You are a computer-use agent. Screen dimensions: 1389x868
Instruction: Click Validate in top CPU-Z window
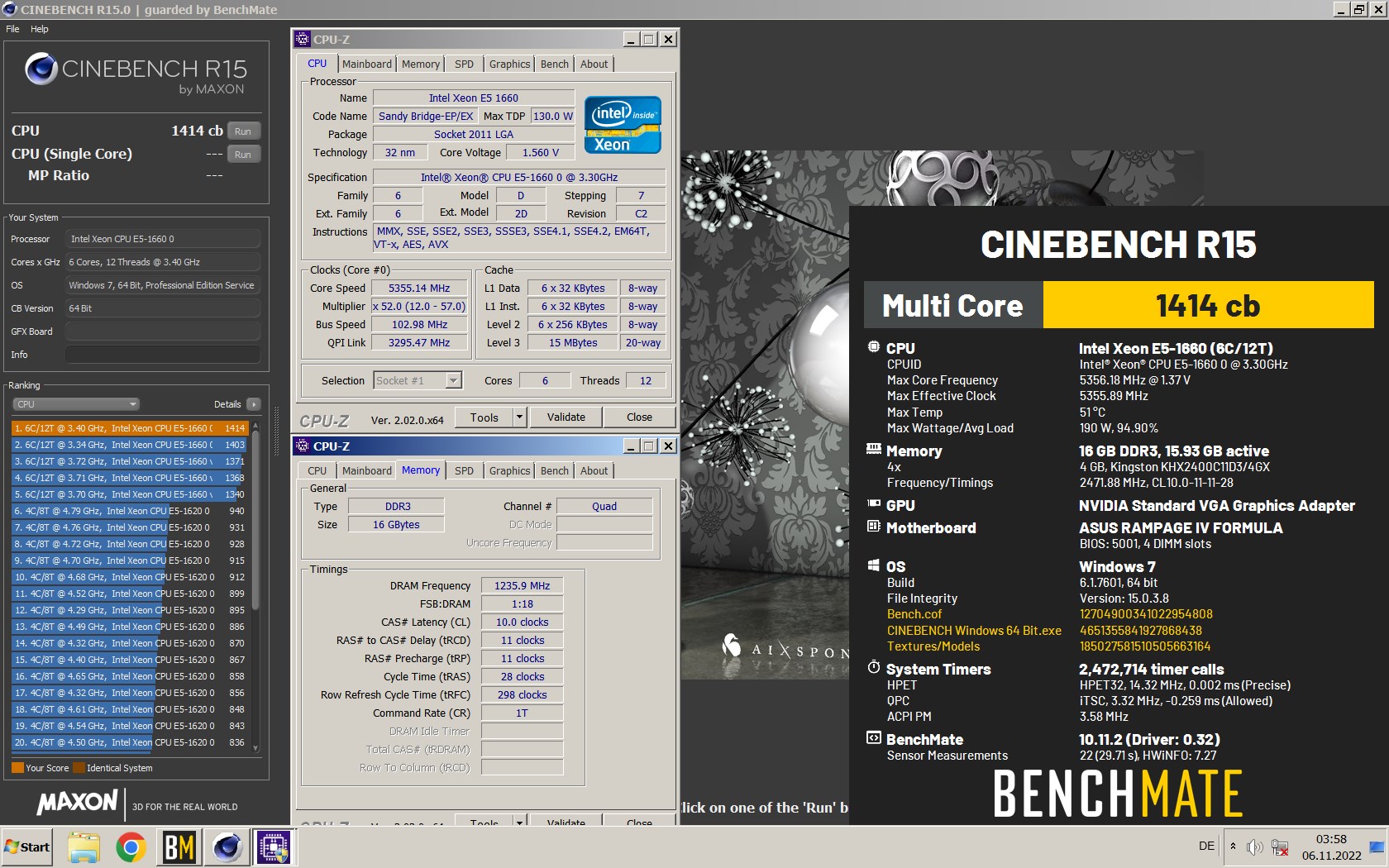click(566, 417)
